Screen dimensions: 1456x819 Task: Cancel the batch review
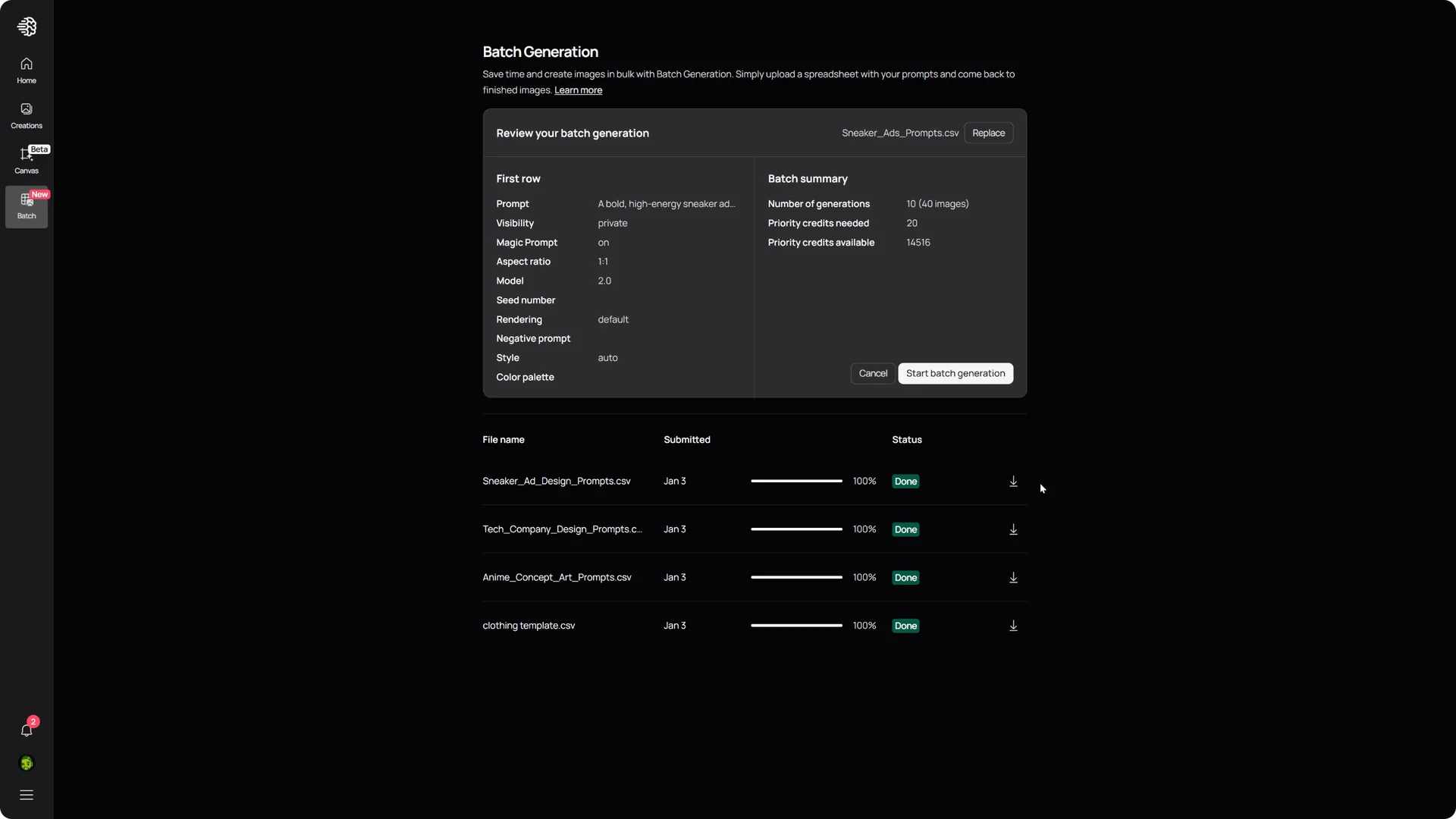tap(873, 373)
